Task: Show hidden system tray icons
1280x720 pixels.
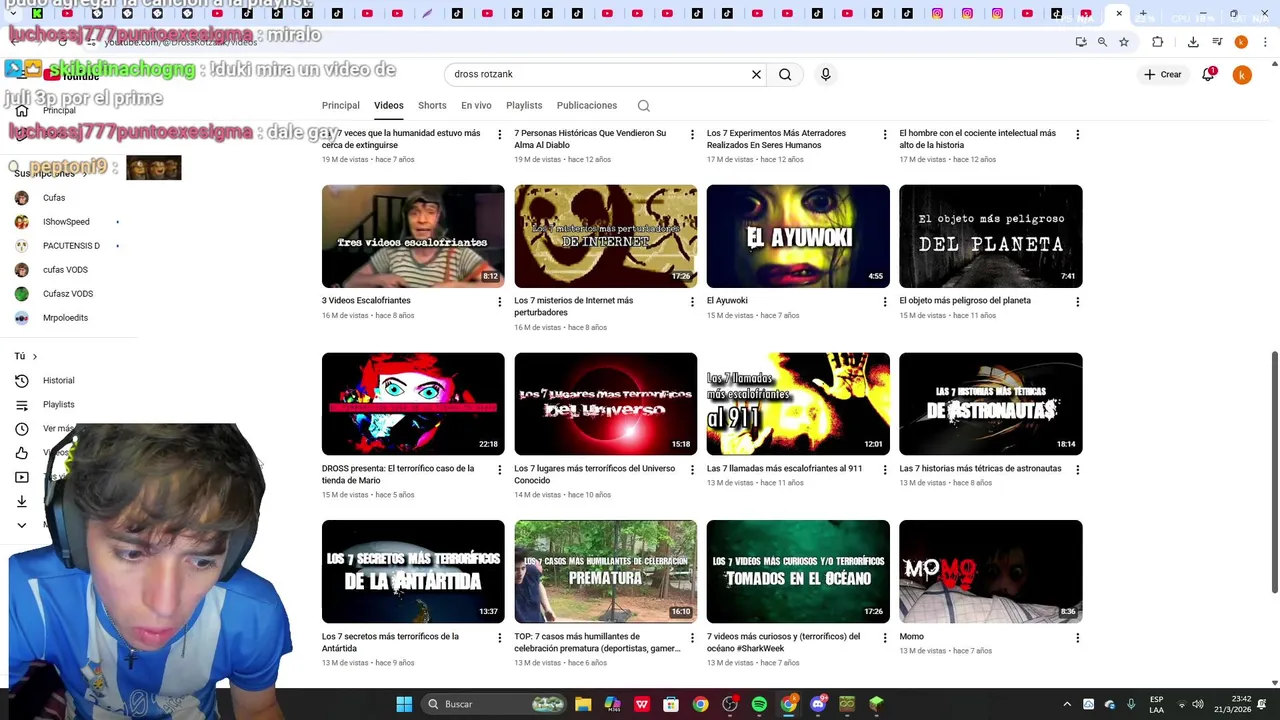Action: pos(1067,704)
